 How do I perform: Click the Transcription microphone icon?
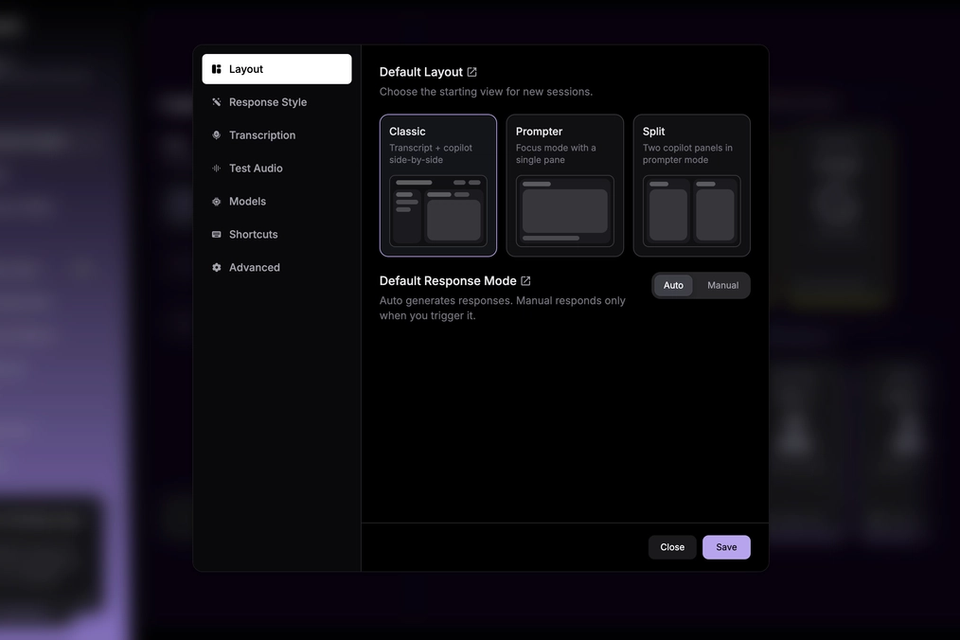pos(216,135)
